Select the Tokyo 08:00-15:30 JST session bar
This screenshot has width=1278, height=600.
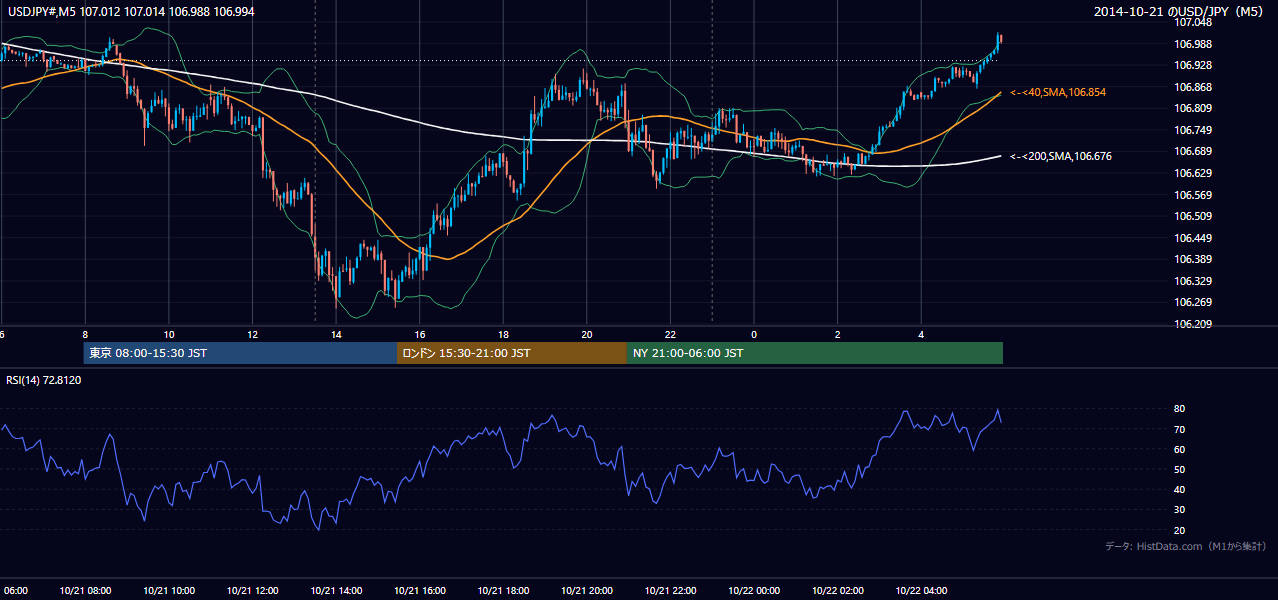point(240,353)
